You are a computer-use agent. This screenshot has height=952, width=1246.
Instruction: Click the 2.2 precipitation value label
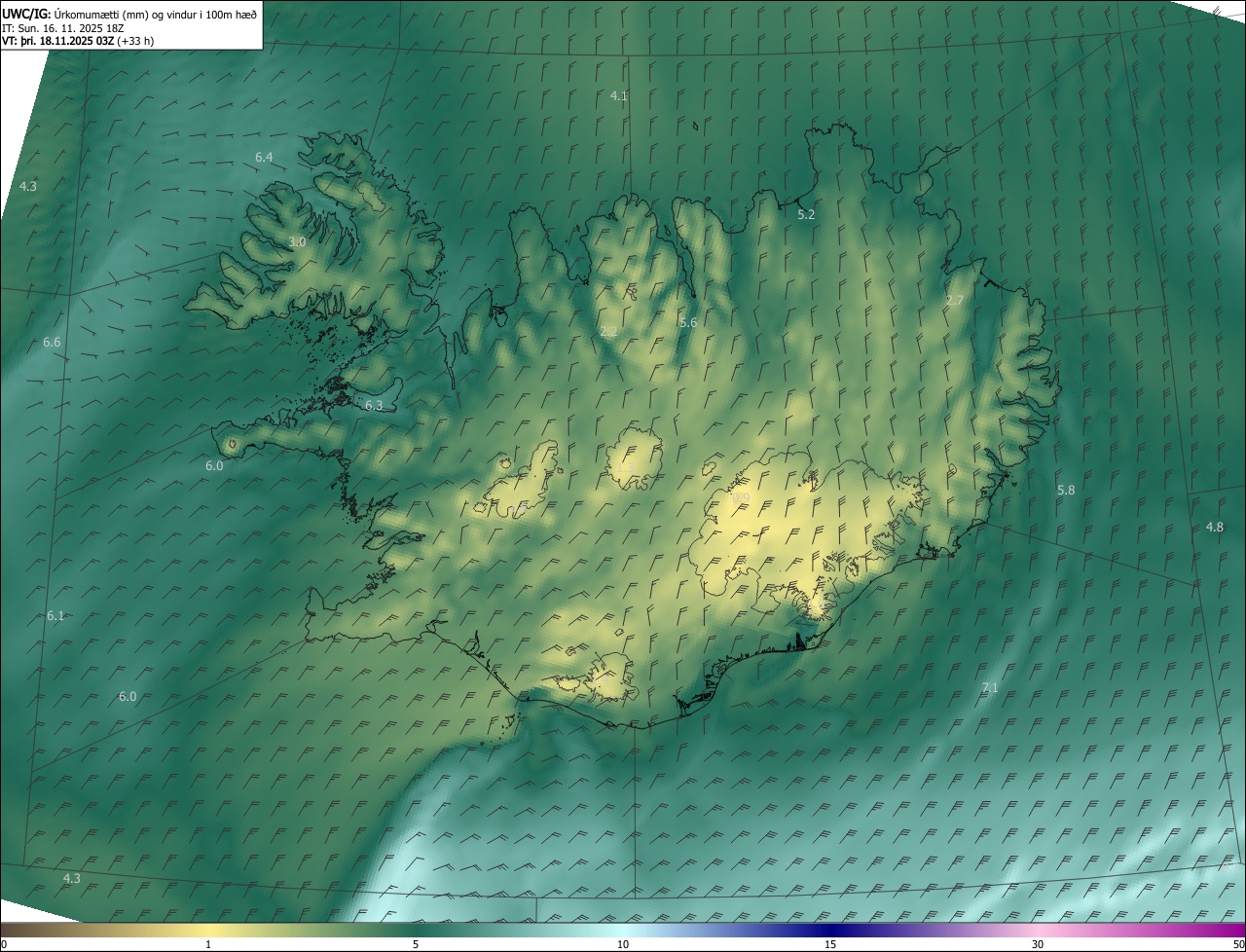point(608,331)
